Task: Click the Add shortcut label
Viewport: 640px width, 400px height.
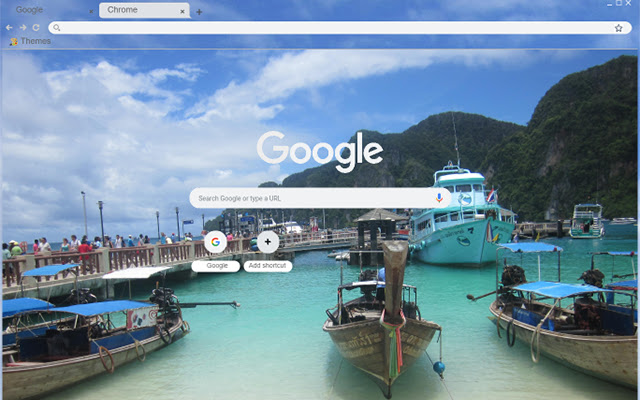Action: (x=268, y=266)
